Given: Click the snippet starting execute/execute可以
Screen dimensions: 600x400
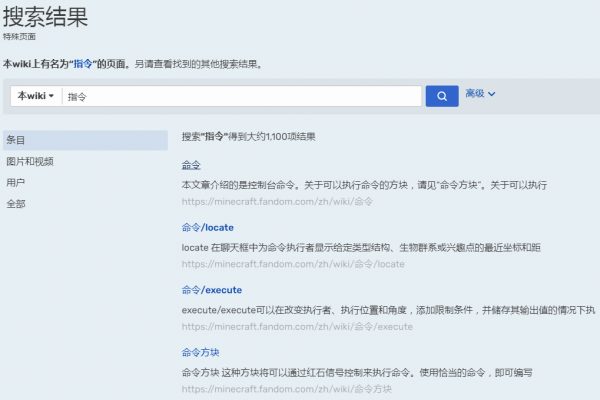Looking at the screenshot, I should coord(388,310).
